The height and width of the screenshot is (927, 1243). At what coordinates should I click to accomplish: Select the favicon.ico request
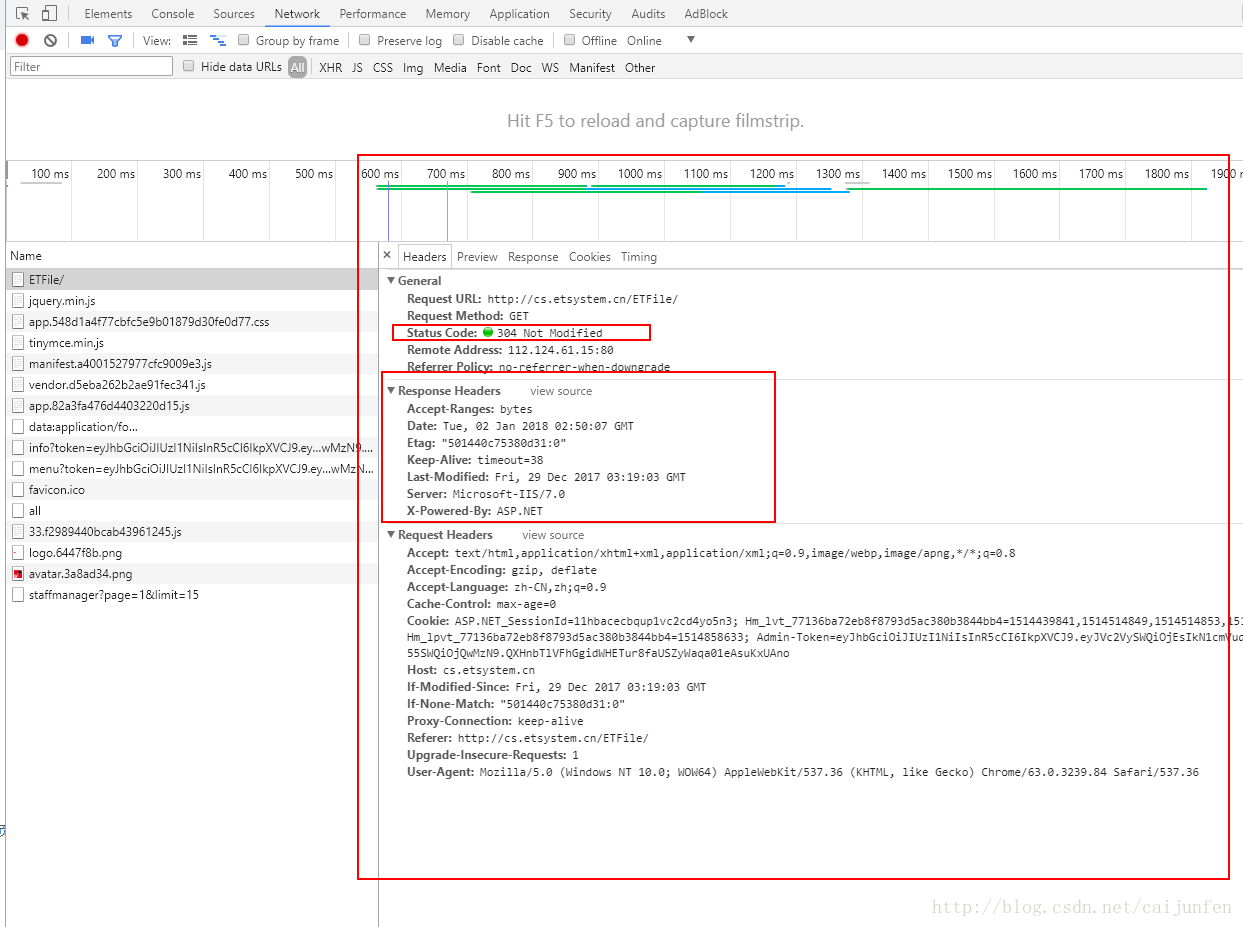[190, 490]
